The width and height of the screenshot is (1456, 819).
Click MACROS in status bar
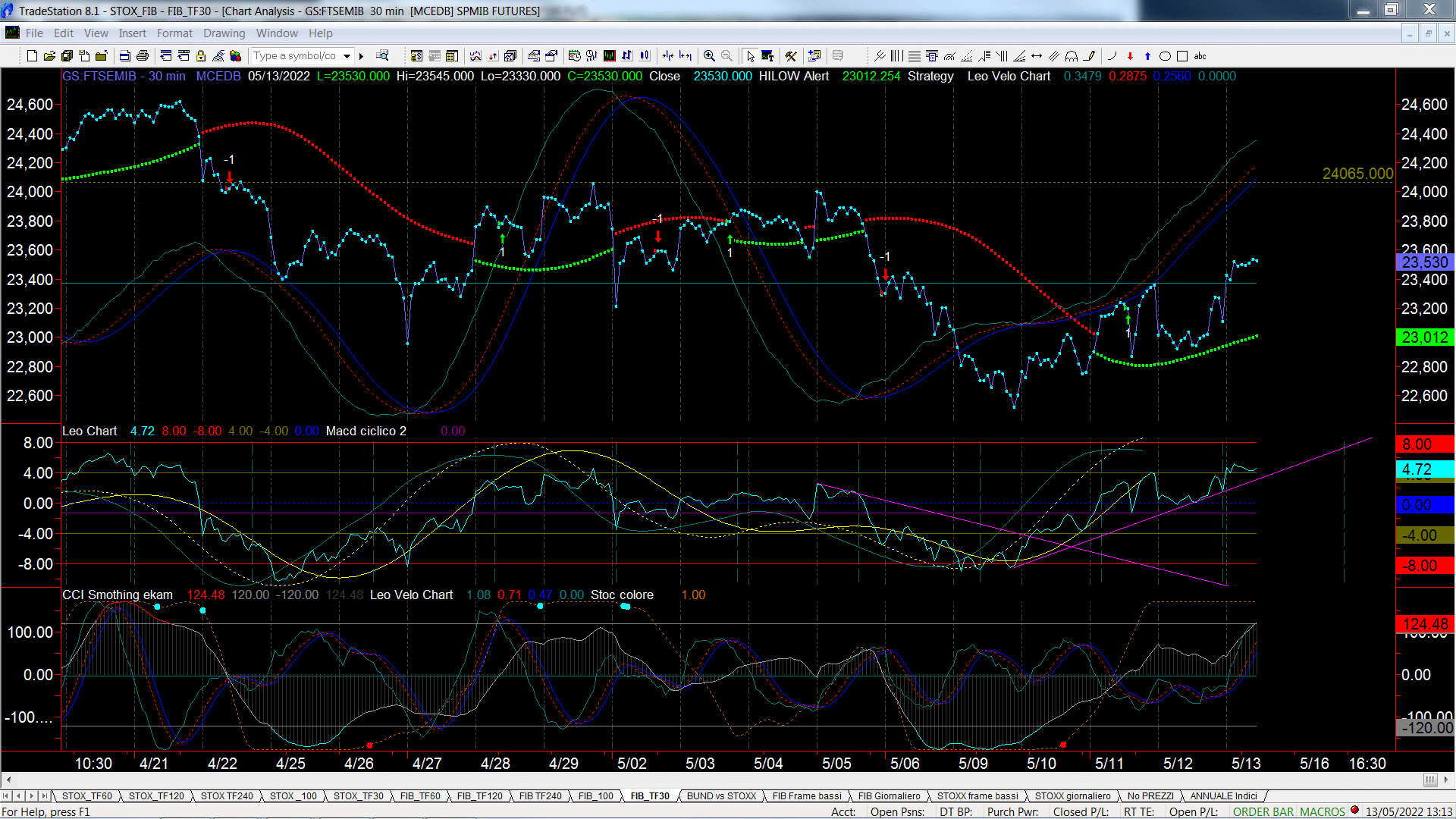click(1322, 811)
